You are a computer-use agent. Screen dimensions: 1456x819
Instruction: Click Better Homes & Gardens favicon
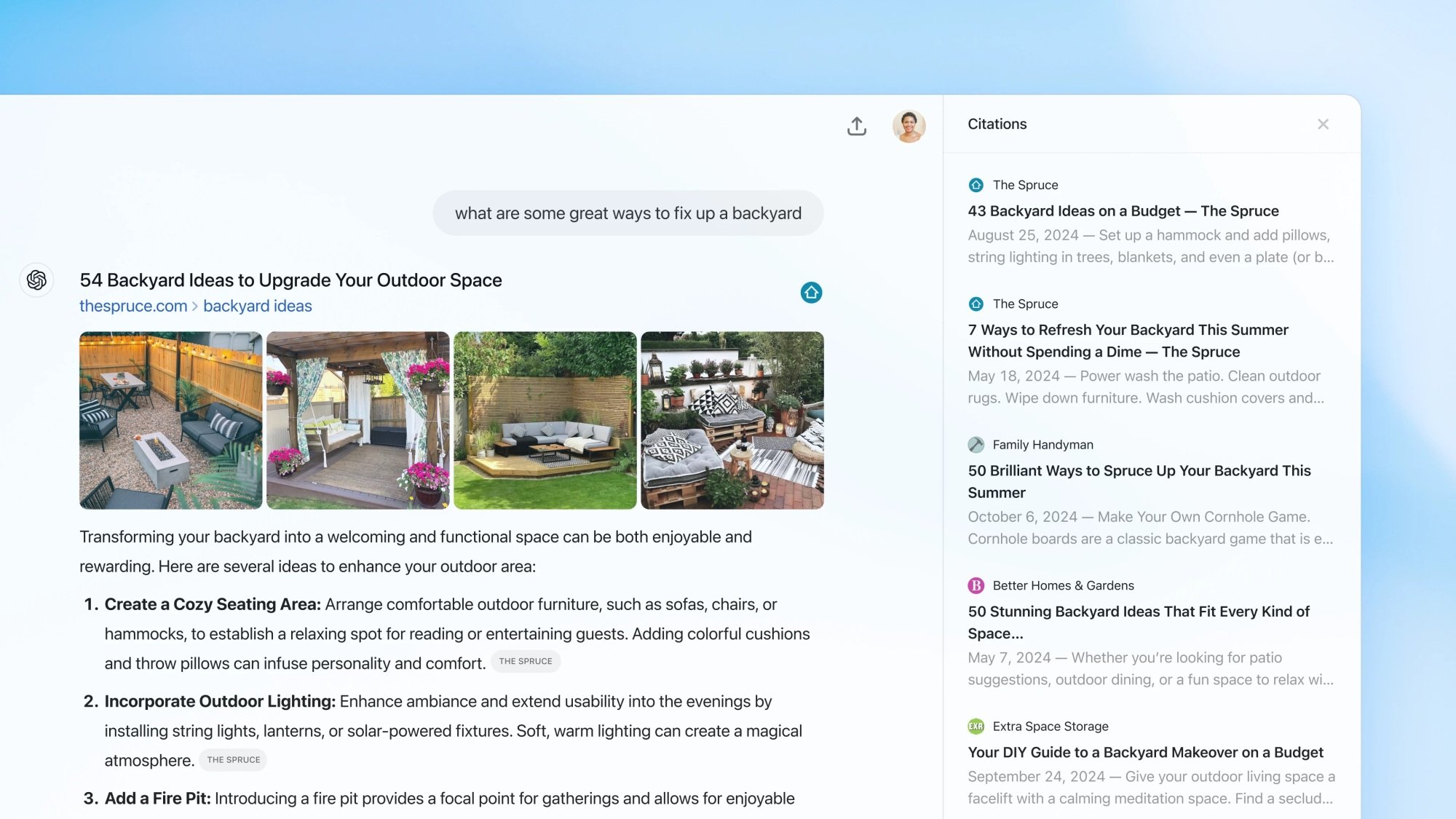(976, 585)
